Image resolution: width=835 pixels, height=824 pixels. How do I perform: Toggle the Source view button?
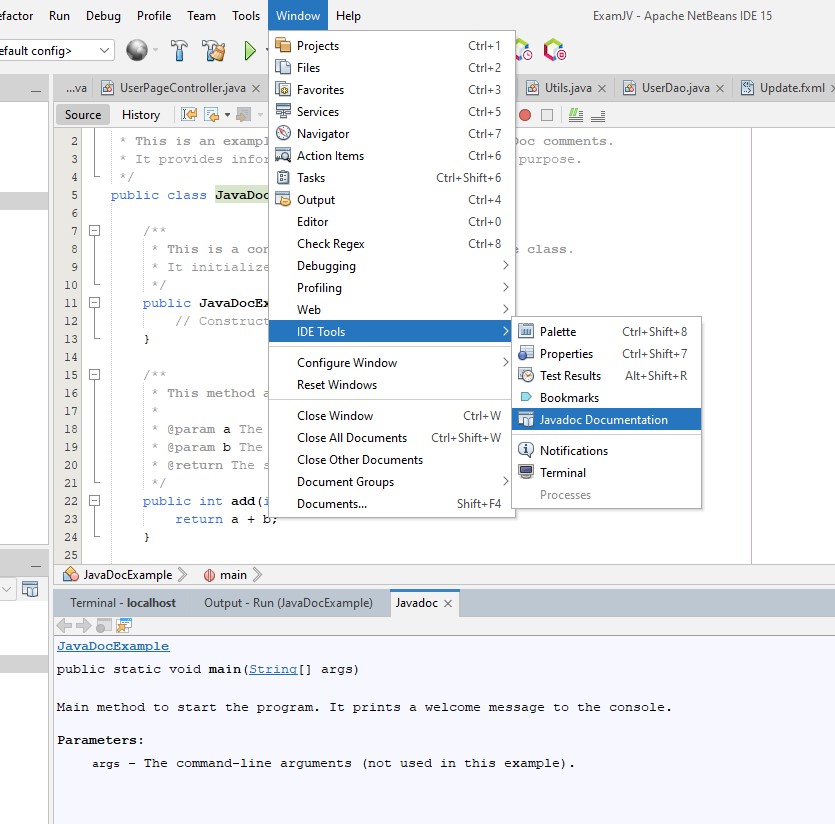[x=83, y=115]
